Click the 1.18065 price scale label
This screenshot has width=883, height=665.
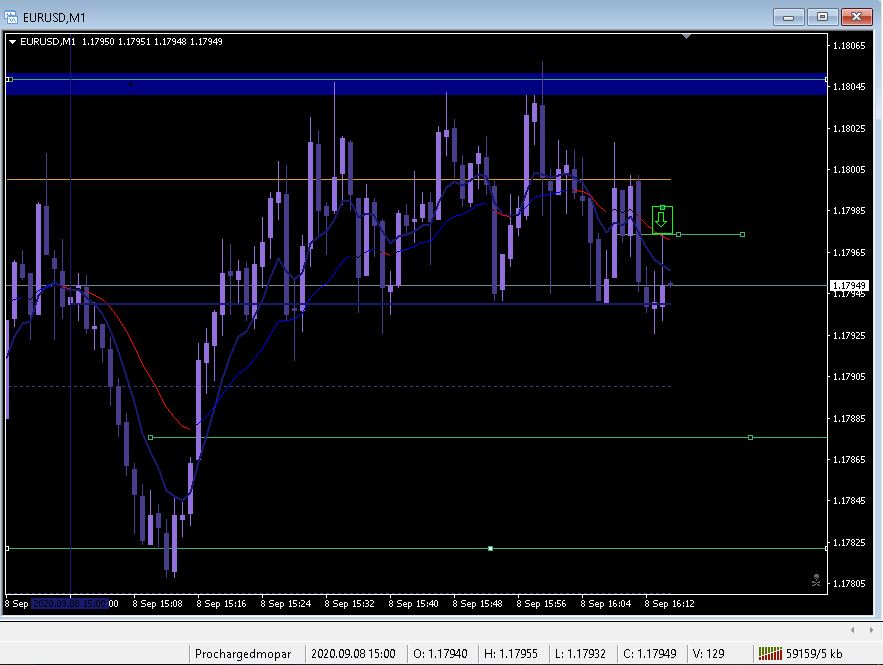tap(849, 46)
